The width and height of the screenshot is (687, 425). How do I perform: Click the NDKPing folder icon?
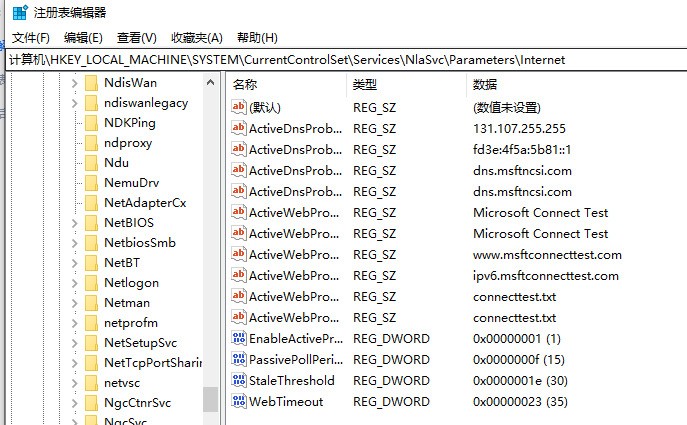(91, 123)
